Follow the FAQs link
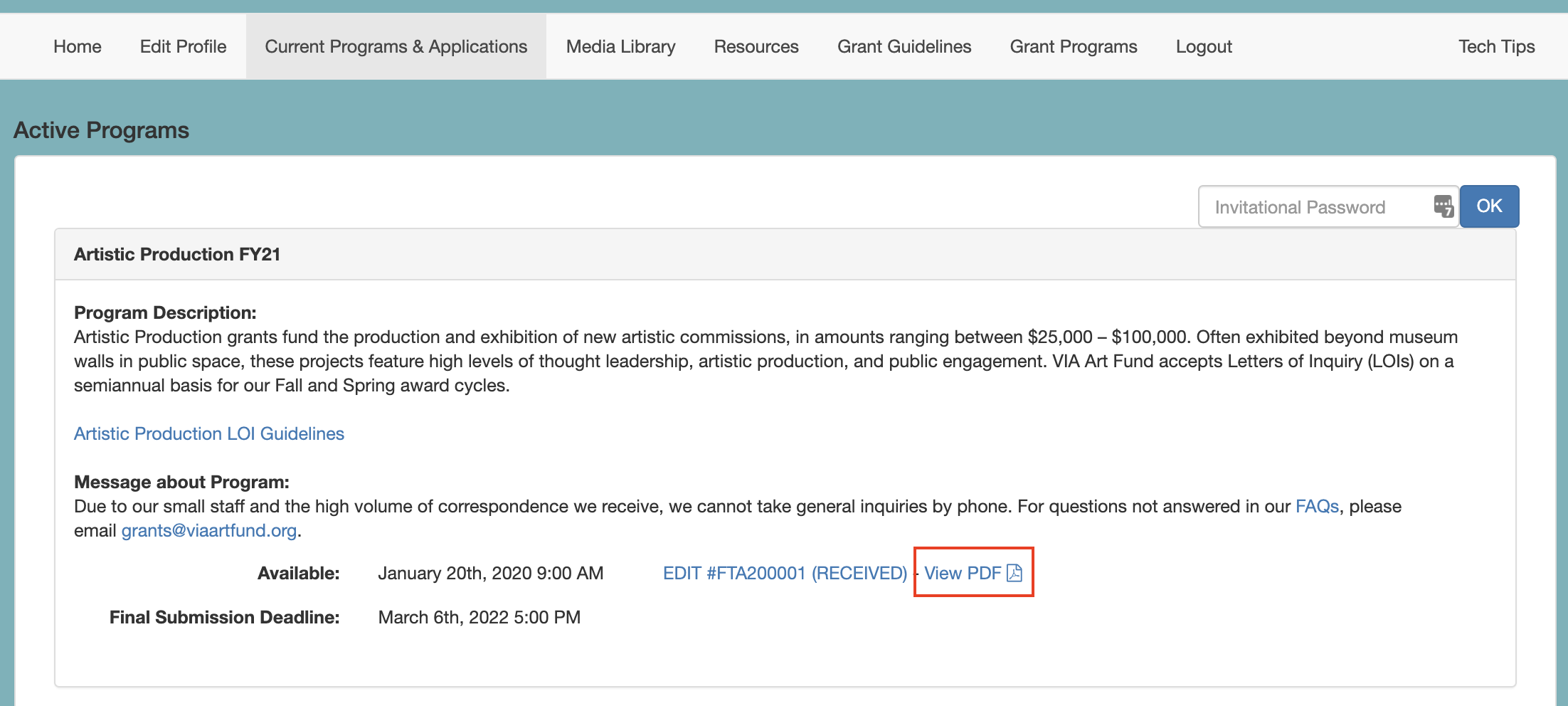 [1318, 506]
